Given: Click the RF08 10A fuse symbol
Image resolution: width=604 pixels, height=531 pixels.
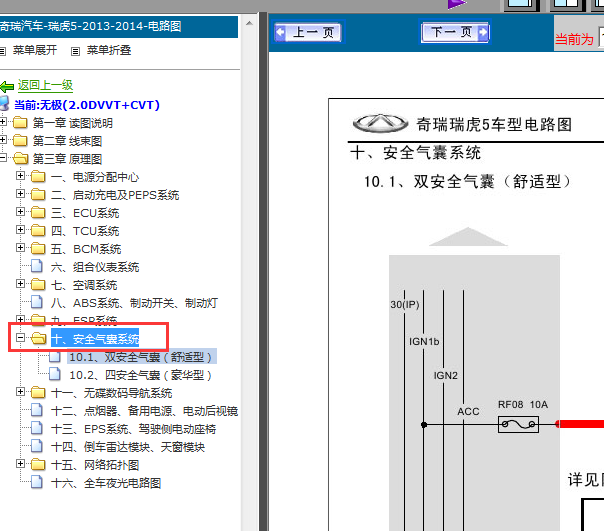Looking at the screenshot, I should (x=518, y=424).
